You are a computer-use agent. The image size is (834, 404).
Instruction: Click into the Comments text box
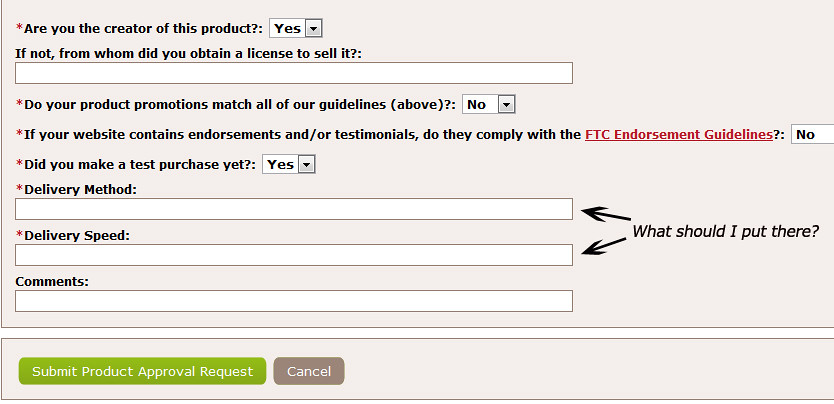[x=294, y=301]
